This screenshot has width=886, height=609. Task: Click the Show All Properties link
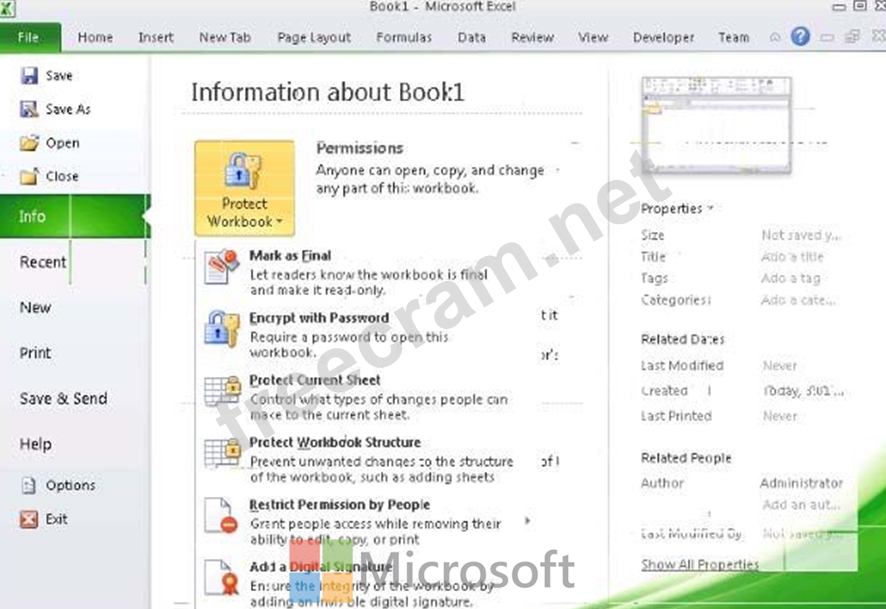[700, 564]
